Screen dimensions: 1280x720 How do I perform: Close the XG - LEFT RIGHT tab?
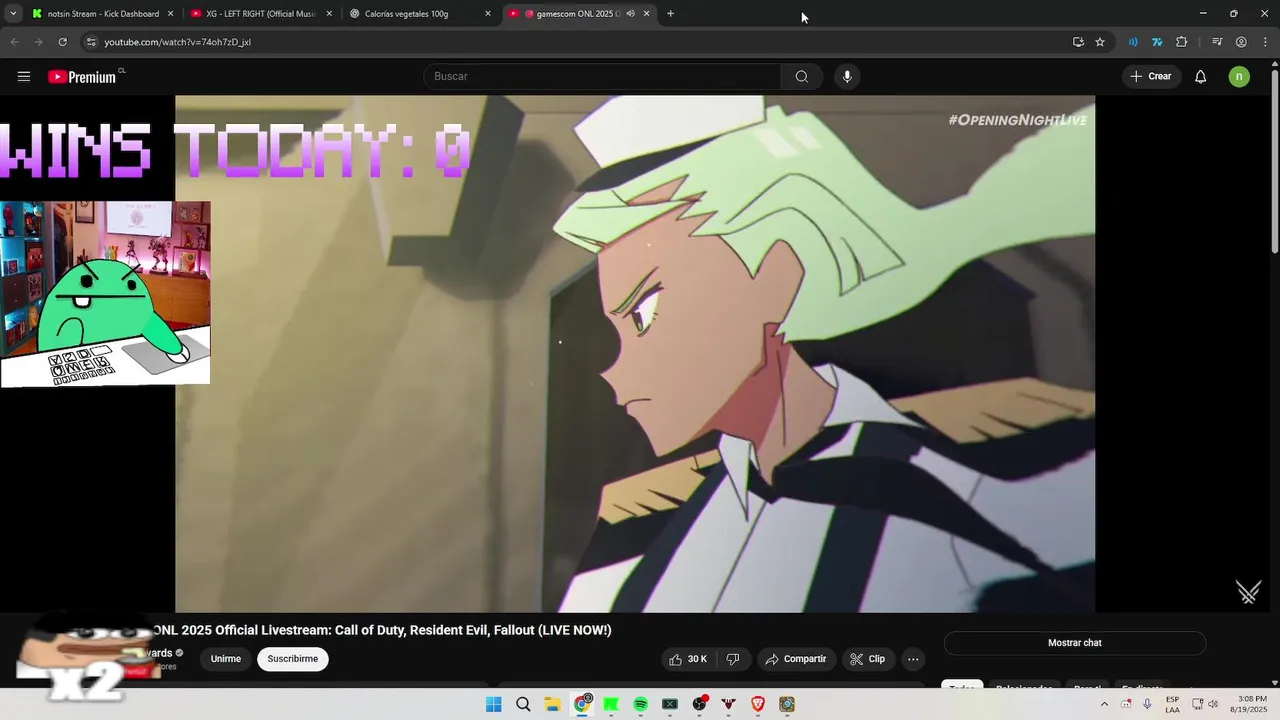tap(329, 13)
